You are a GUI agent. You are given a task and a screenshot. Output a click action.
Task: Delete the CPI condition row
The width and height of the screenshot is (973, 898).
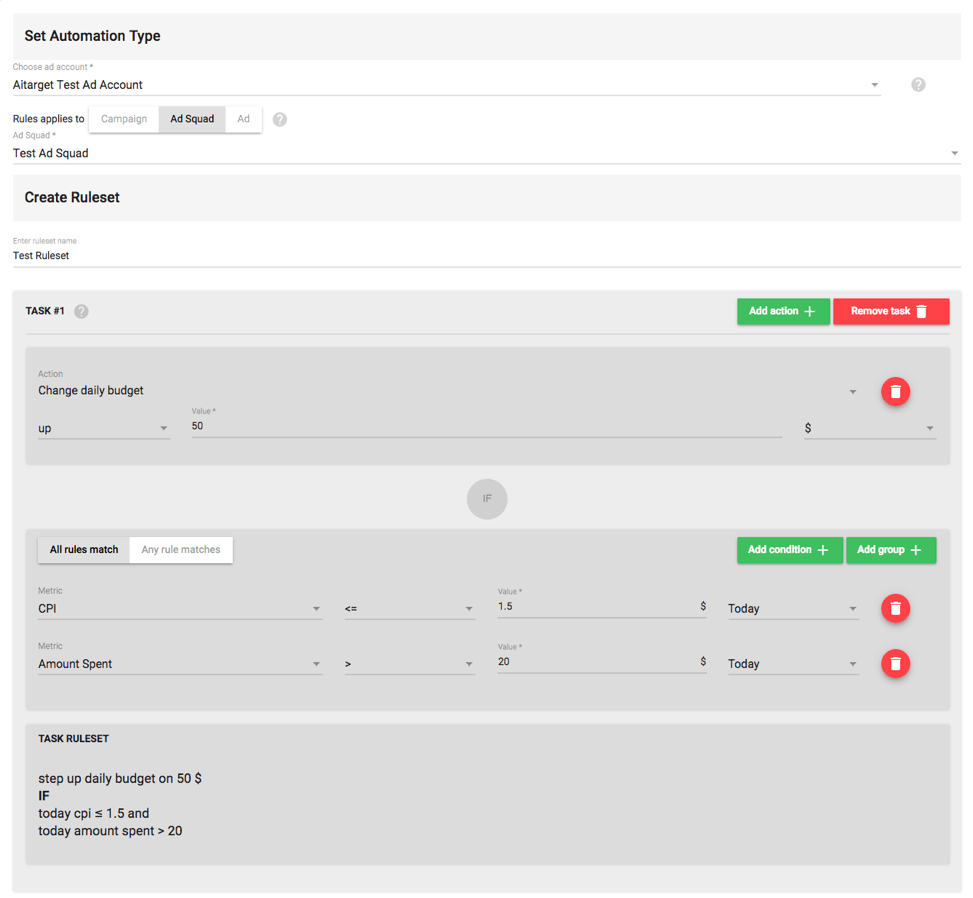[895, 608]
